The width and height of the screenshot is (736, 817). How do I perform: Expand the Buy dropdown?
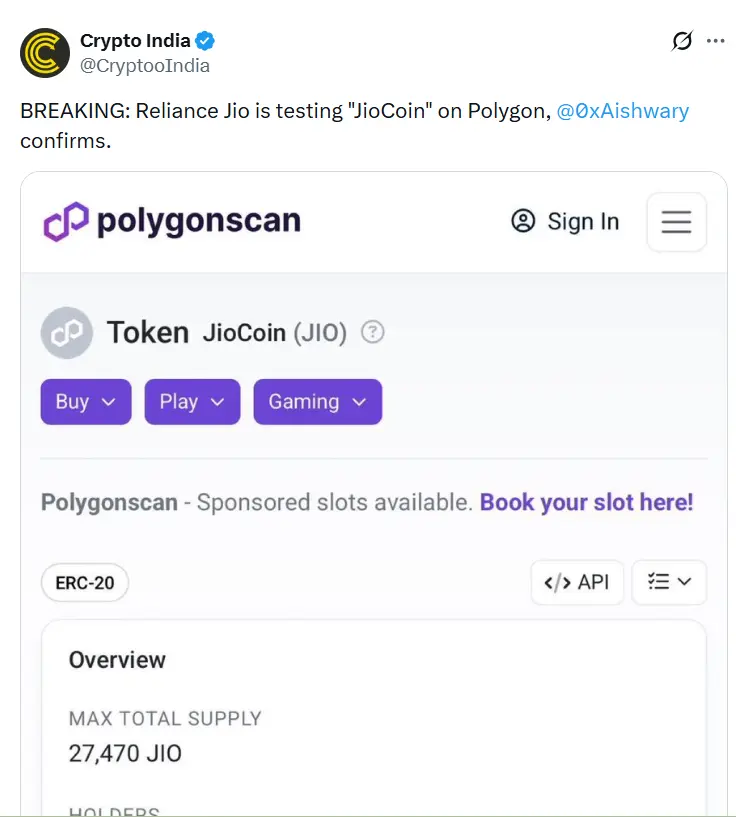85,401
